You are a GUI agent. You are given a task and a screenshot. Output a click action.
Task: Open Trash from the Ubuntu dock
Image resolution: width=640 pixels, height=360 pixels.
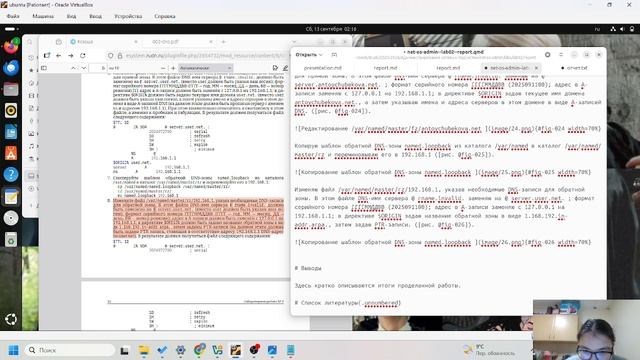[11, 239]
